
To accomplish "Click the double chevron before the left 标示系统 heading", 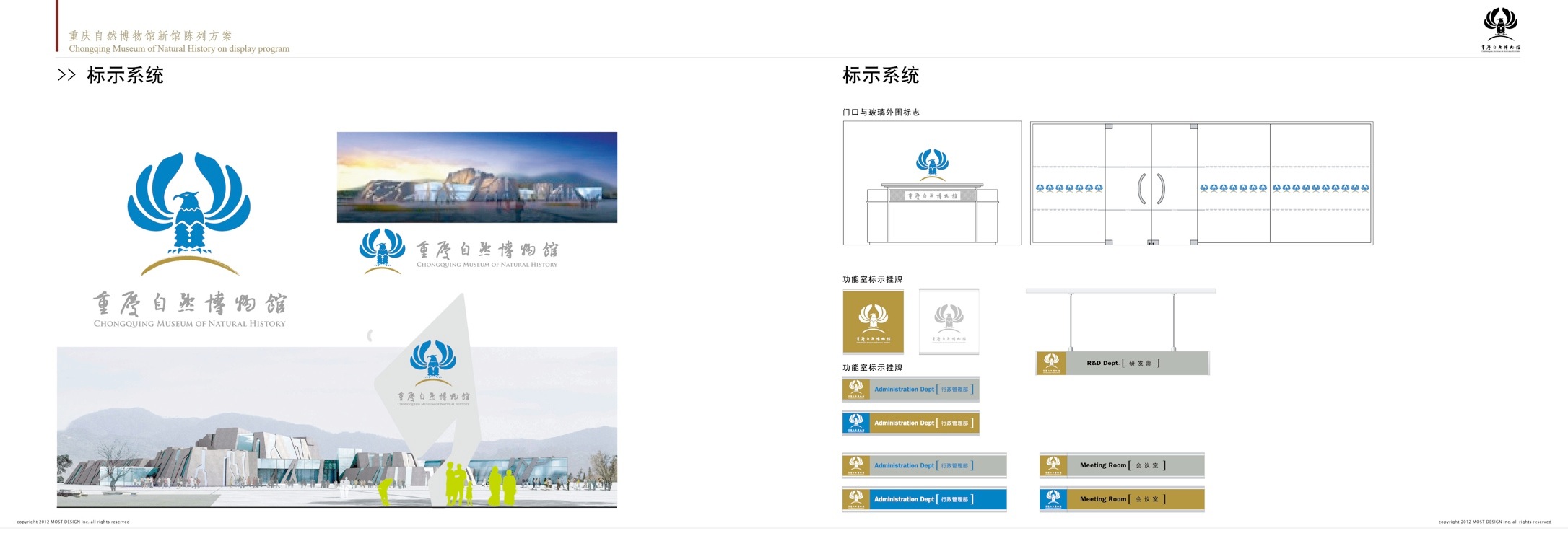I will (66, 75).
